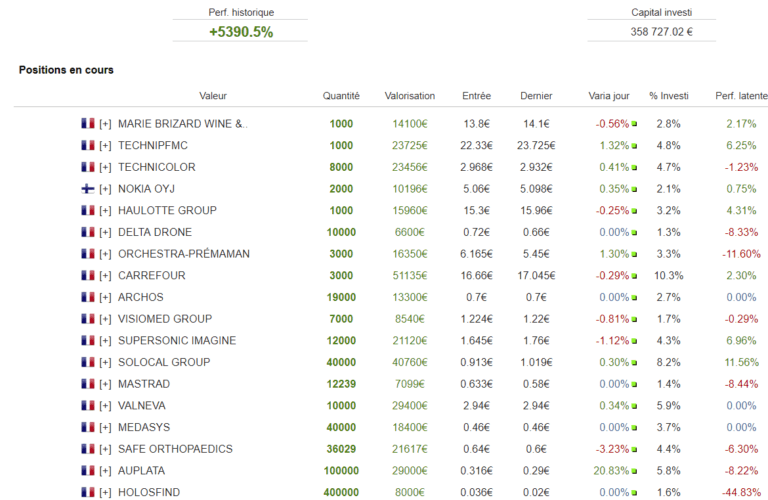Open the VISIOMED GROUP position link
This screenshot has height=500, width=768.
(x=165, y=319)
